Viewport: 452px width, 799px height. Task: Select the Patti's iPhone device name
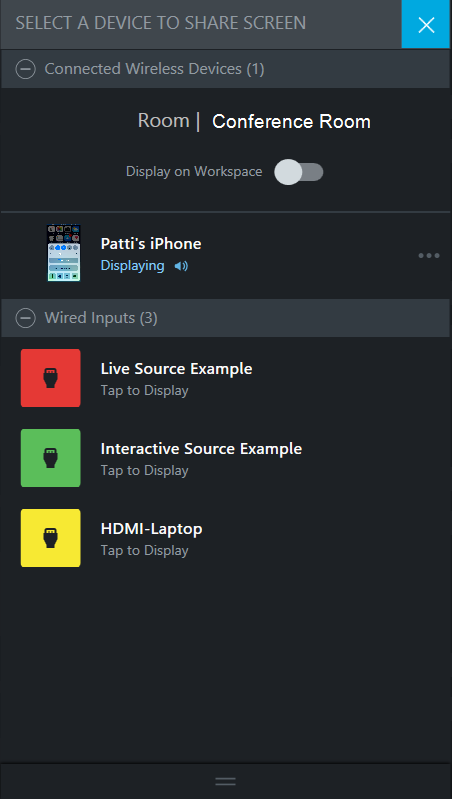click(x=151, y=244)
